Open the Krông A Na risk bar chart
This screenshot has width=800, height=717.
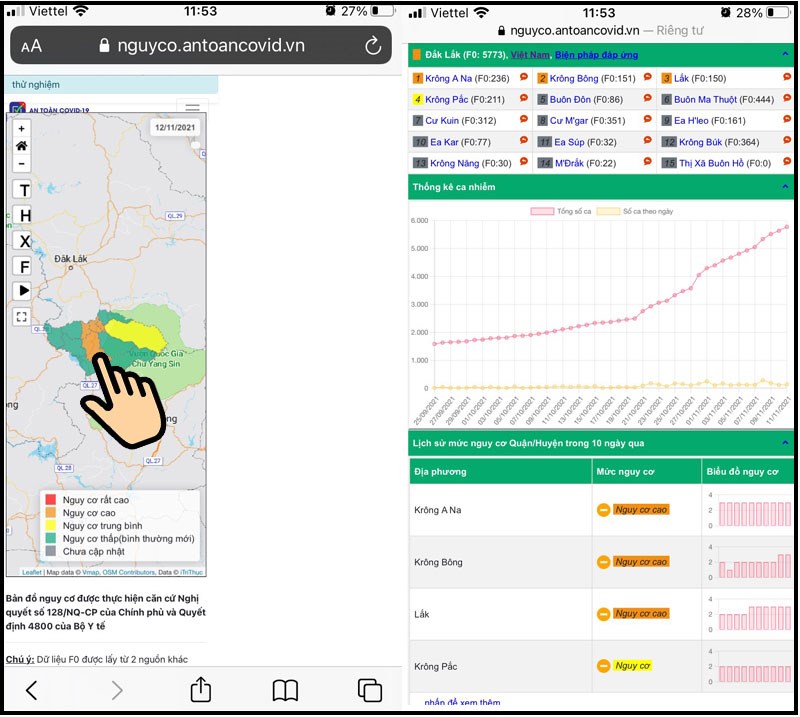click(x=749, y=510)
